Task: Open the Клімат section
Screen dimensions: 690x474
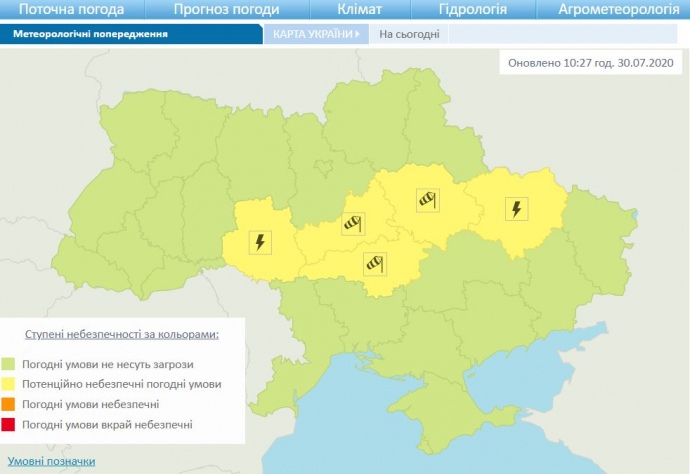Action: (x=359, y=10)
